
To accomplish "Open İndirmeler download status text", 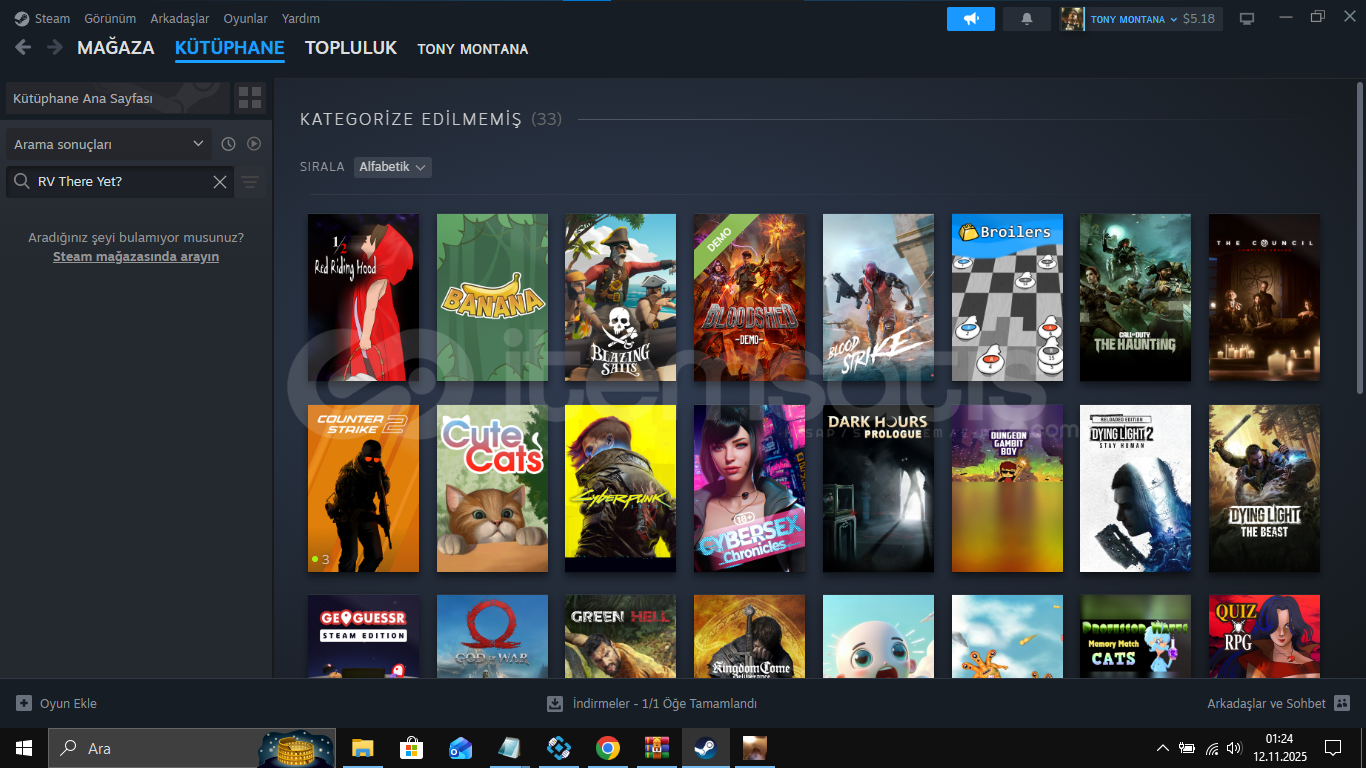I will (x=665, y=704).
